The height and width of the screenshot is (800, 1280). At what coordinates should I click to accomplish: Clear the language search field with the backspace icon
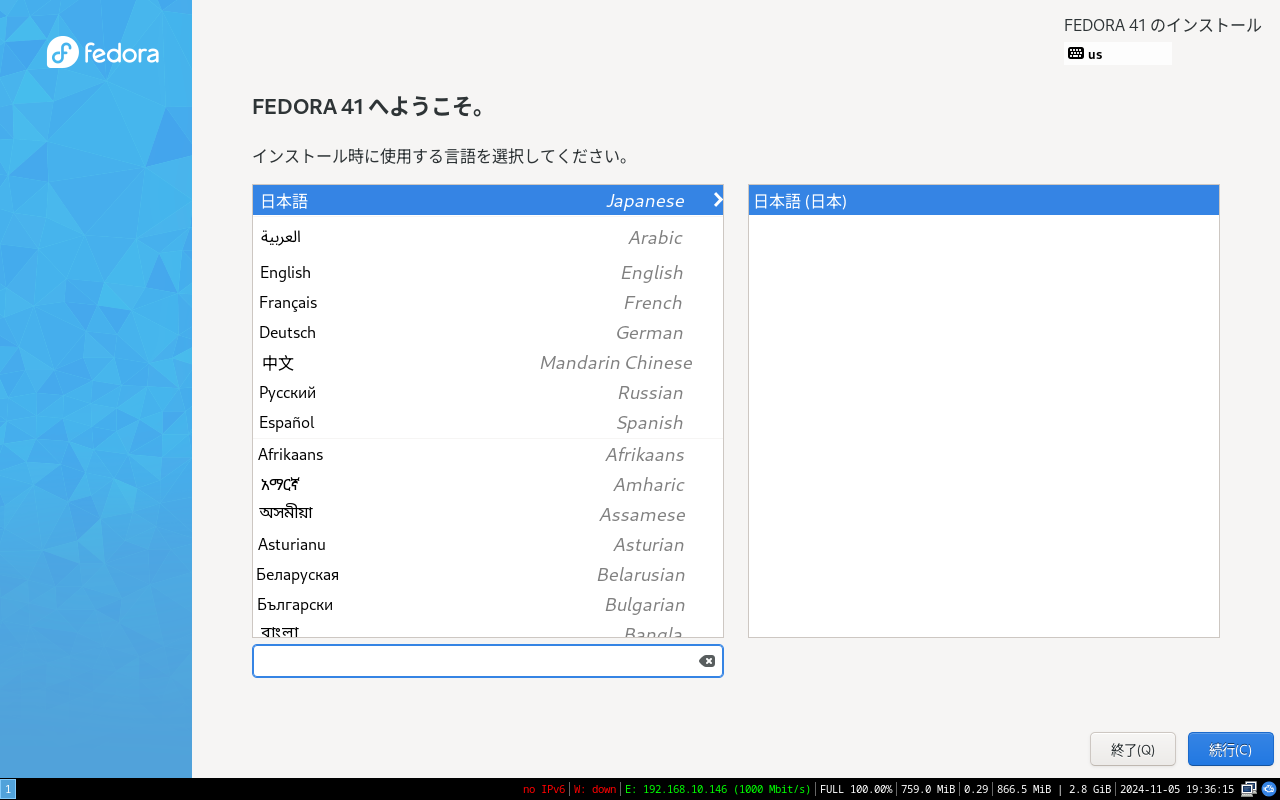click(706, 661)
